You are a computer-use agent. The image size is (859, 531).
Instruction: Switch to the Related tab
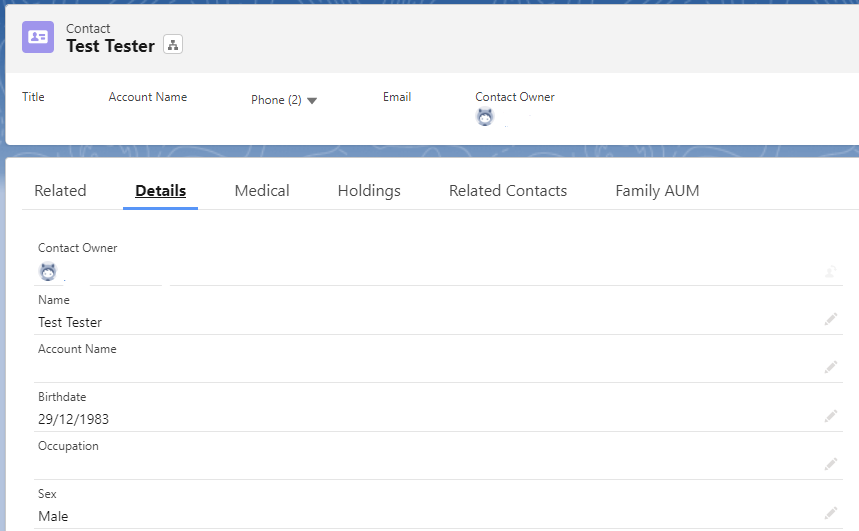click(x=60, y=191)
